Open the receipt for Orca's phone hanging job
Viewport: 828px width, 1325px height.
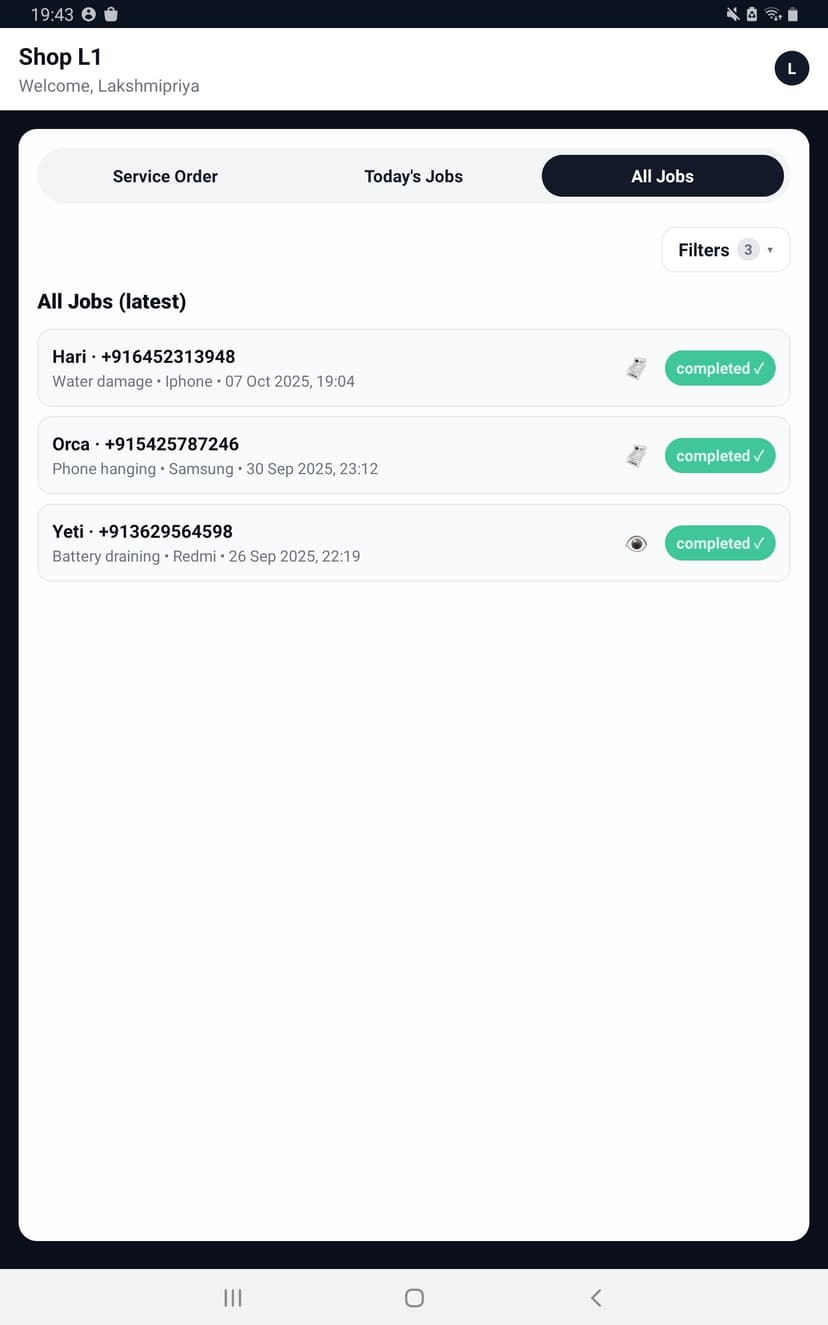tap(636, 455)
